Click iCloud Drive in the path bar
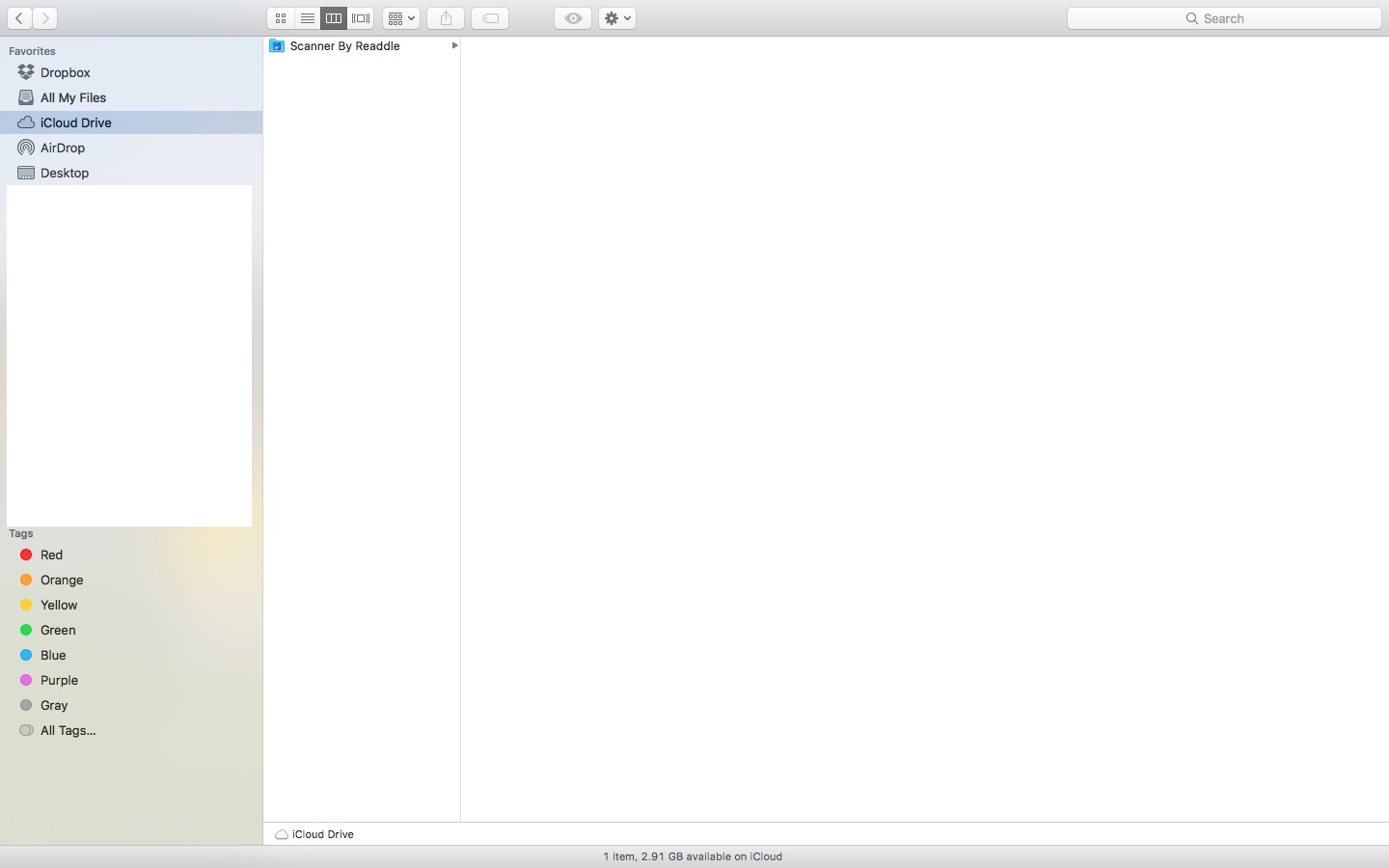 pos(314,834)
